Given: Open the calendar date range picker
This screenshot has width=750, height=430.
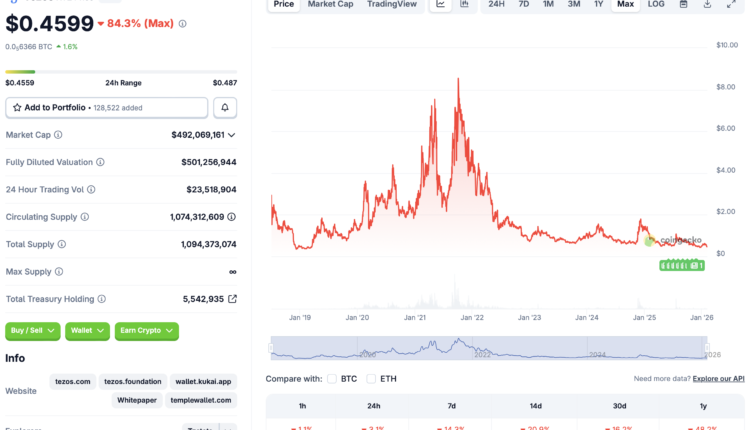Looking at the screenshot, I should point(683,5).
